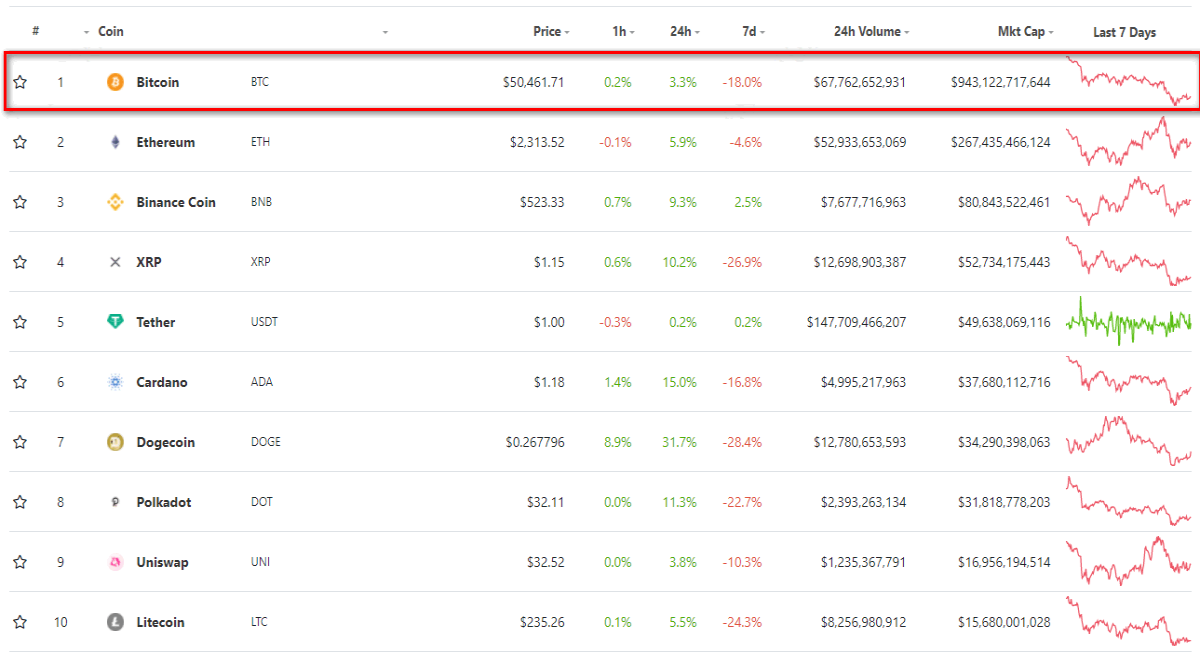This screenshot has width=1200, height=656.
Task: Sort table by 7d change
Action: click(753, 32)
